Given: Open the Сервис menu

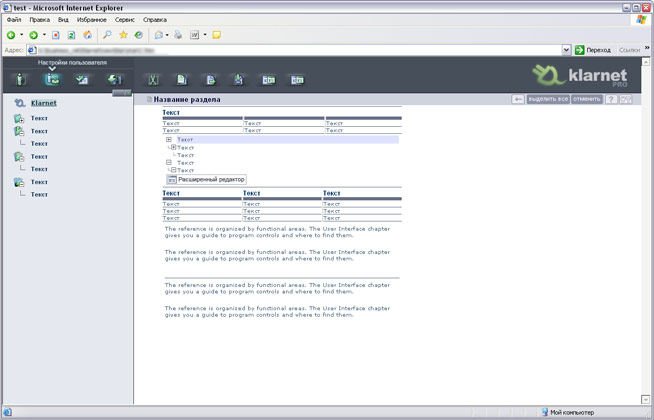Looking at the screenshot, I should point(126,19).
